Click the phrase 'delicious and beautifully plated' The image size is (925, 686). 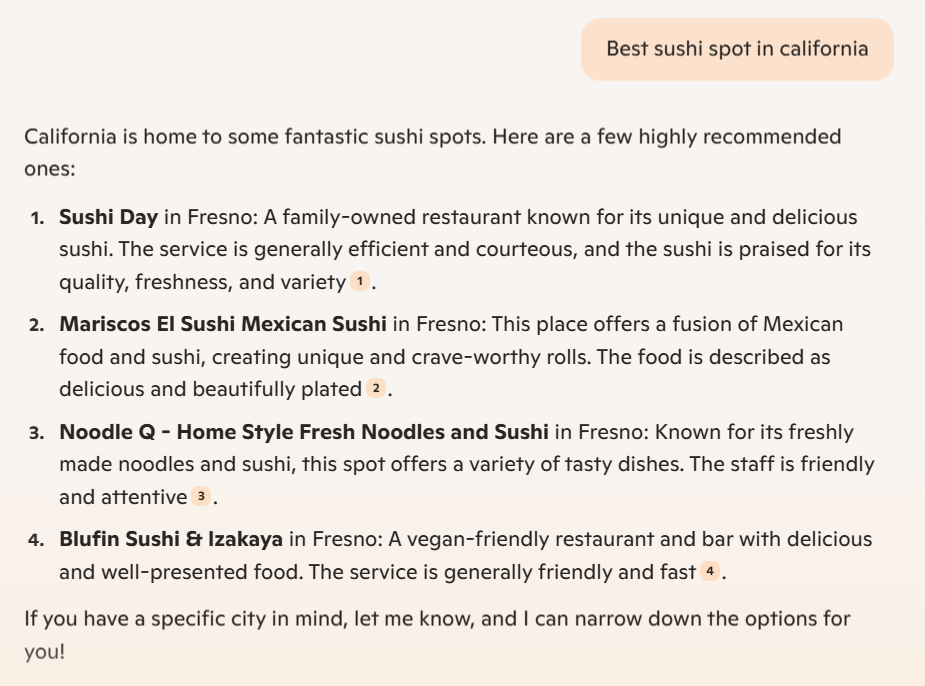point(211,389)
